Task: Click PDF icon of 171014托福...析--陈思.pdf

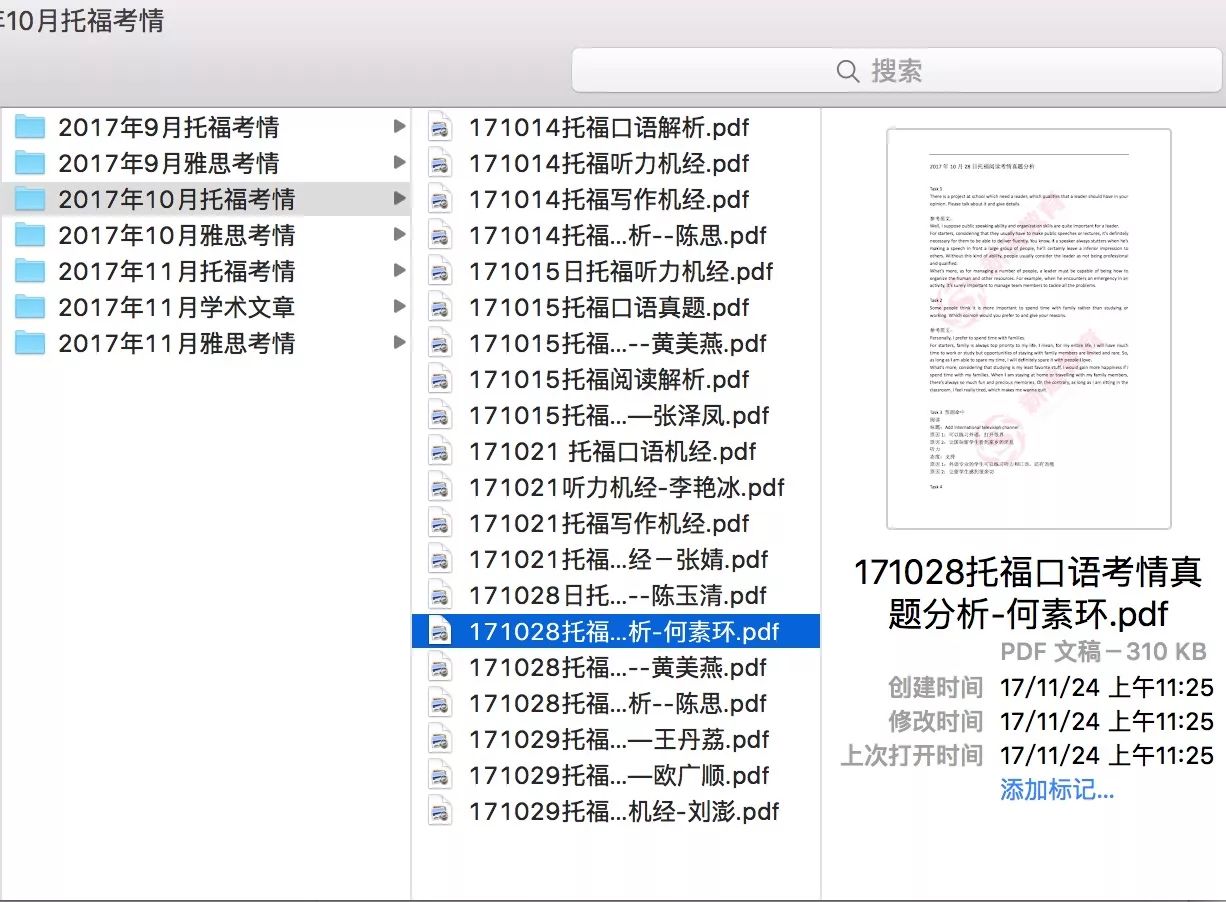Action: tap(440, 235)
